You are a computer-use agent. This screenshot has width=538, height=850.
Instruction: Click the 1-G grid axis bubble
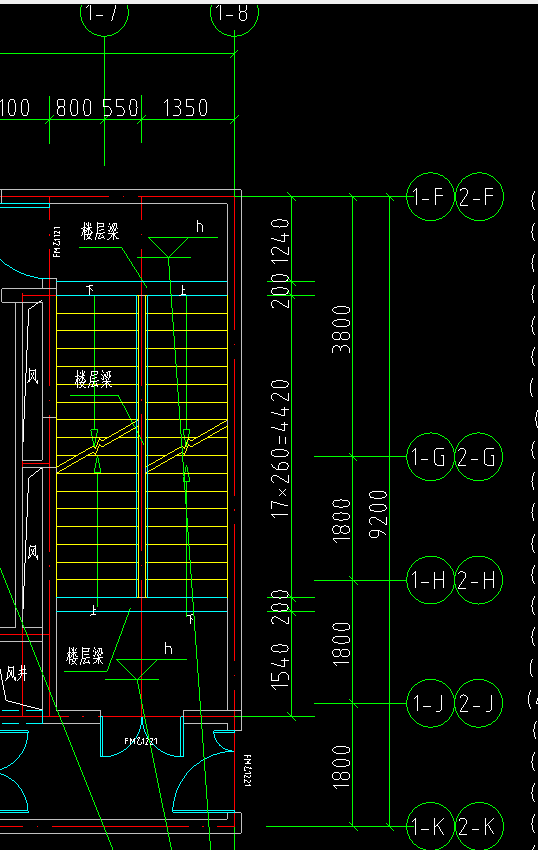pos(430,456)
